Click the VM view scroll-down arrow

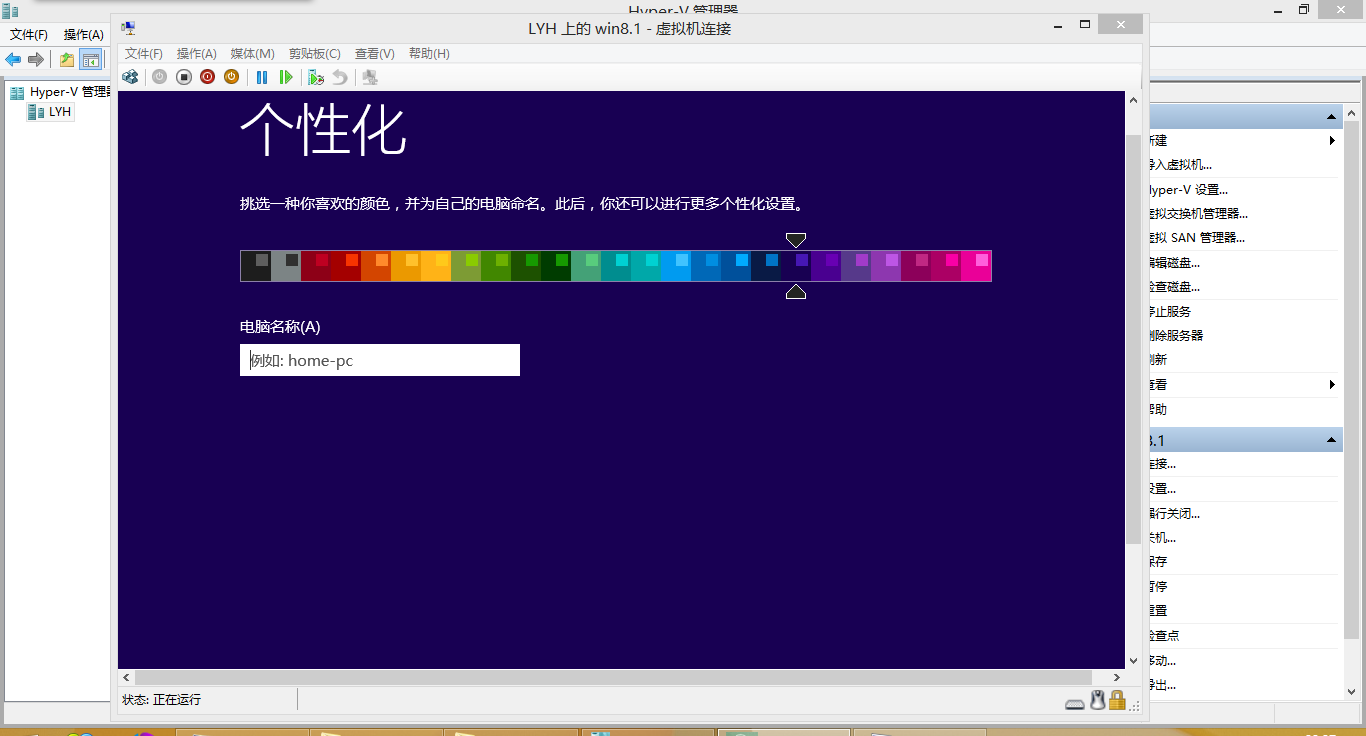[1133, 660]
